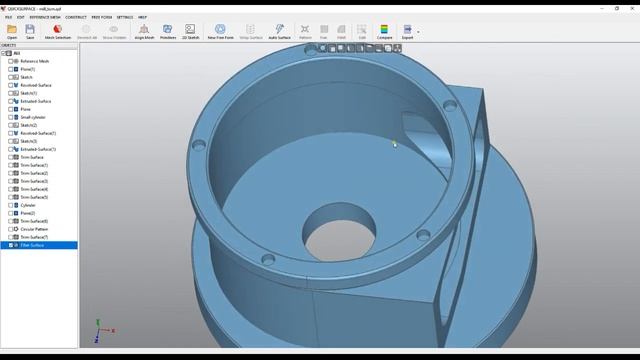640x360 pixels.
Task: Open the HELP menu
Action: pyautogui.click(x=142, y=18)
